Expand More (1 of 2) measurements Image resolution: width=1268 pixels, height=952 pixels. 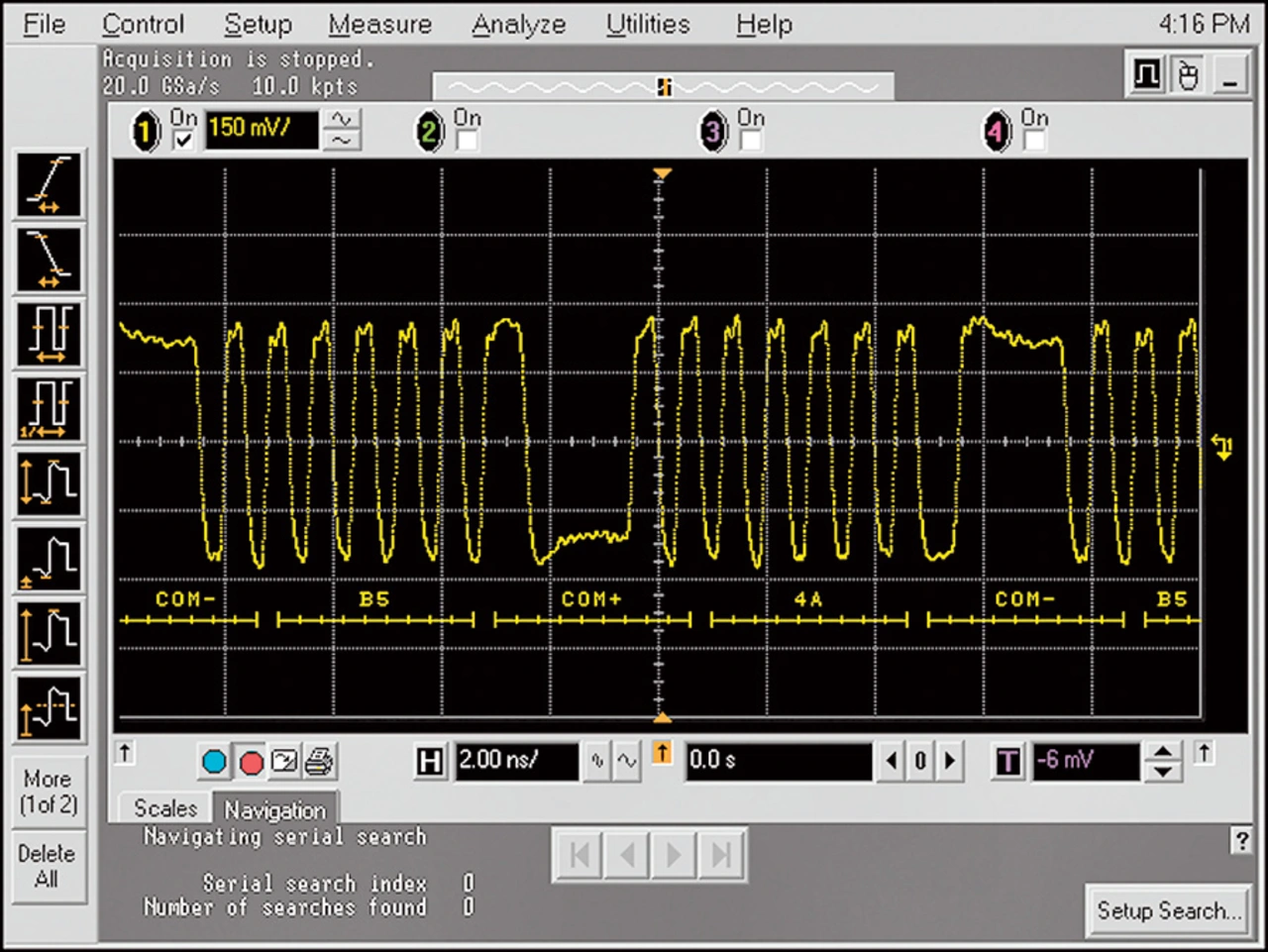(x=48, y=792)
